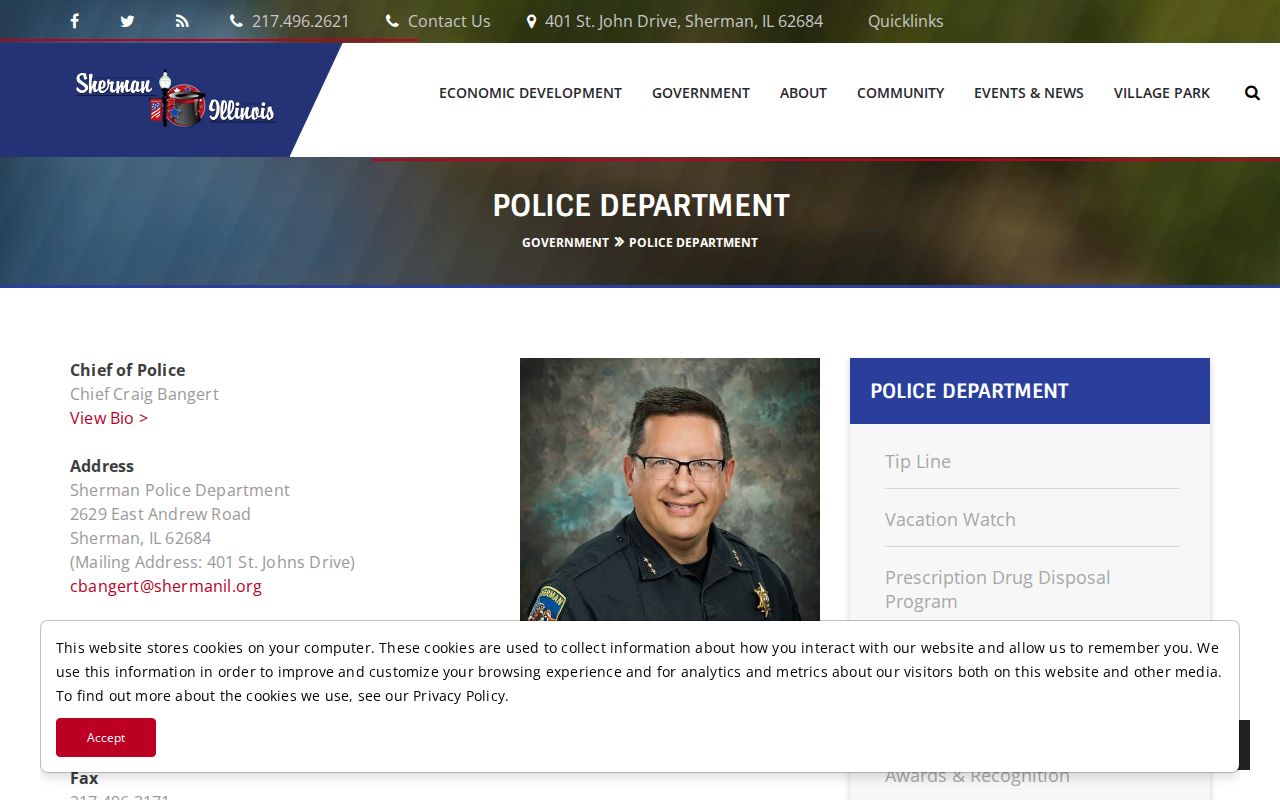Open the About menu
This screenshot has width=1280, height=800.
(803, 93)
